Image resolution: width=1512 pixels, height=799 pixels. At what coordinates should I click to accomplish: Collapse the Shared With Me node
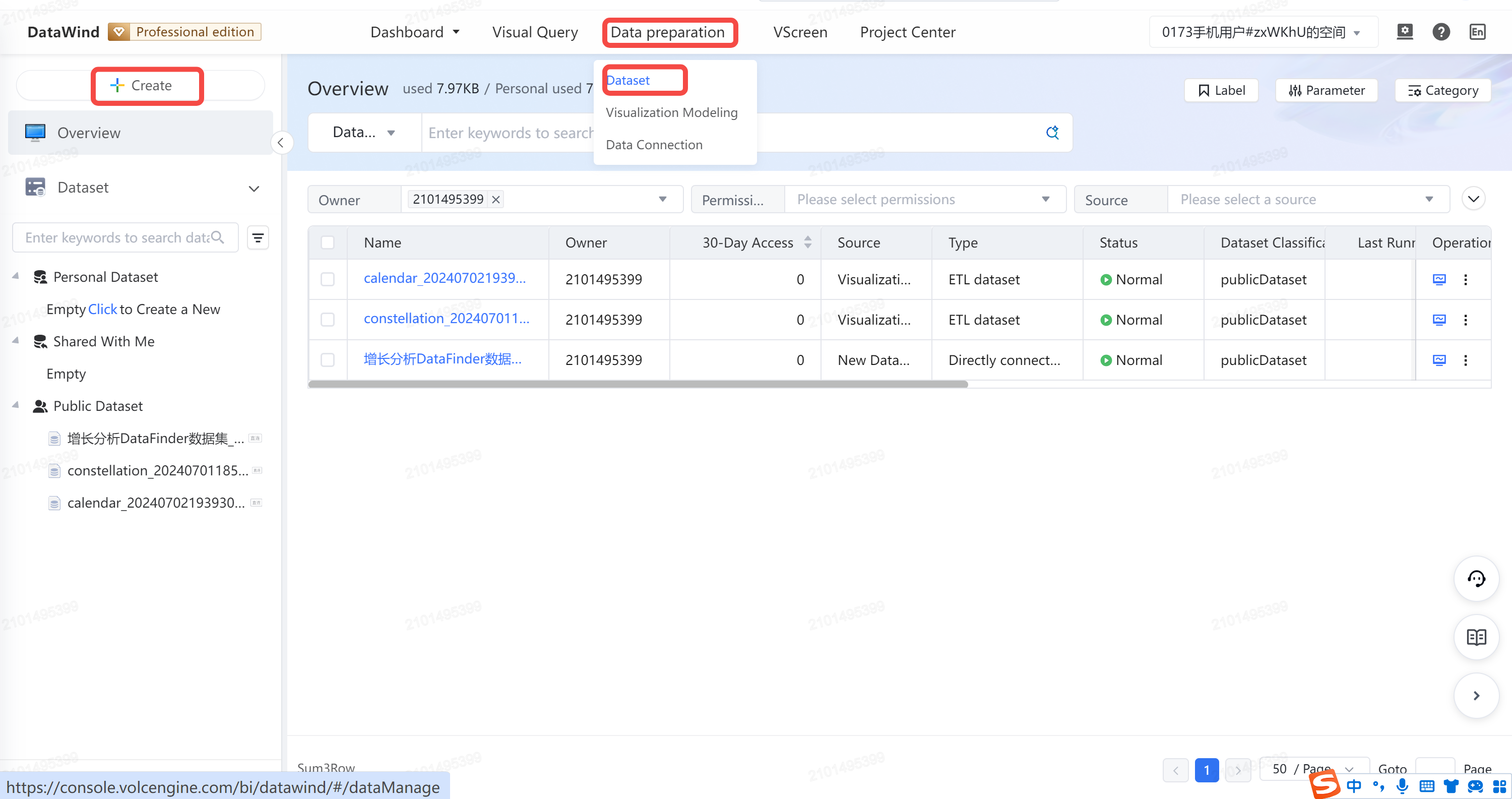[x=16, y=340]
